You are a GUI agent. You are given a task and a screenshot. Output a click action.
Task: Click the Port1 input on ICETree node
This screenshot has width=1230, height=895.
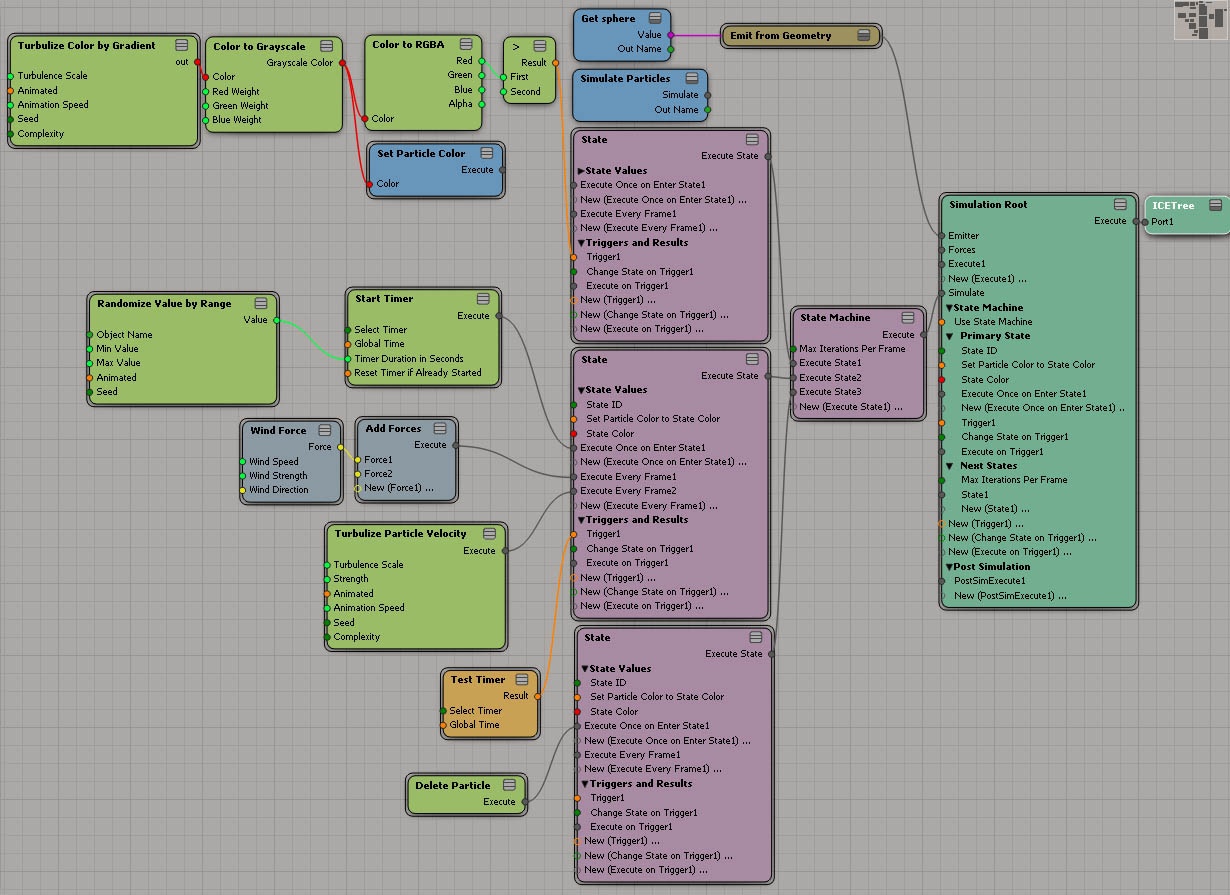[x=1146, y=222]
